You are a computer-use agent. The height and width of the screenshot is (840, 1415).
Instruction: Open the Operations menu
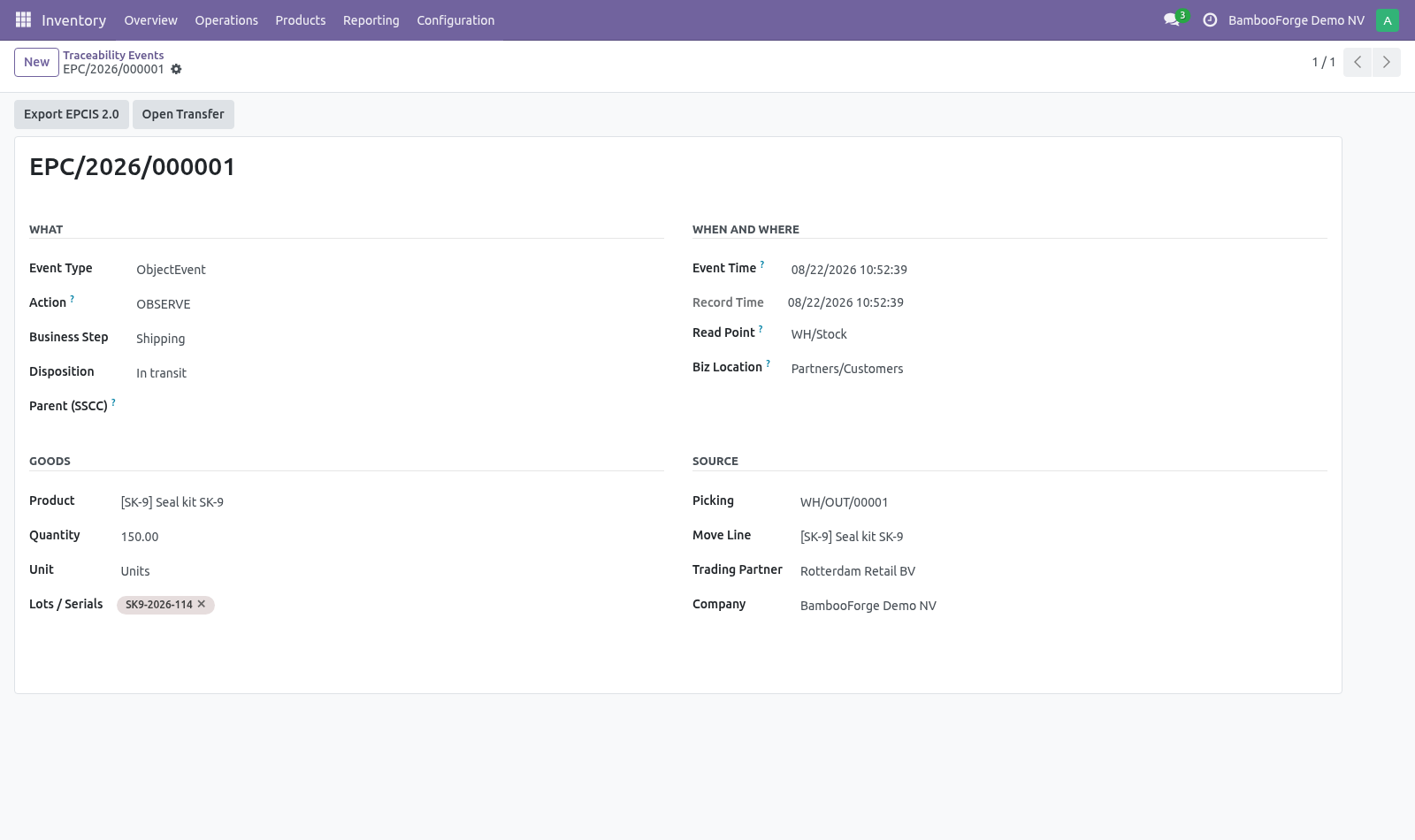click(x=226, y=20)
